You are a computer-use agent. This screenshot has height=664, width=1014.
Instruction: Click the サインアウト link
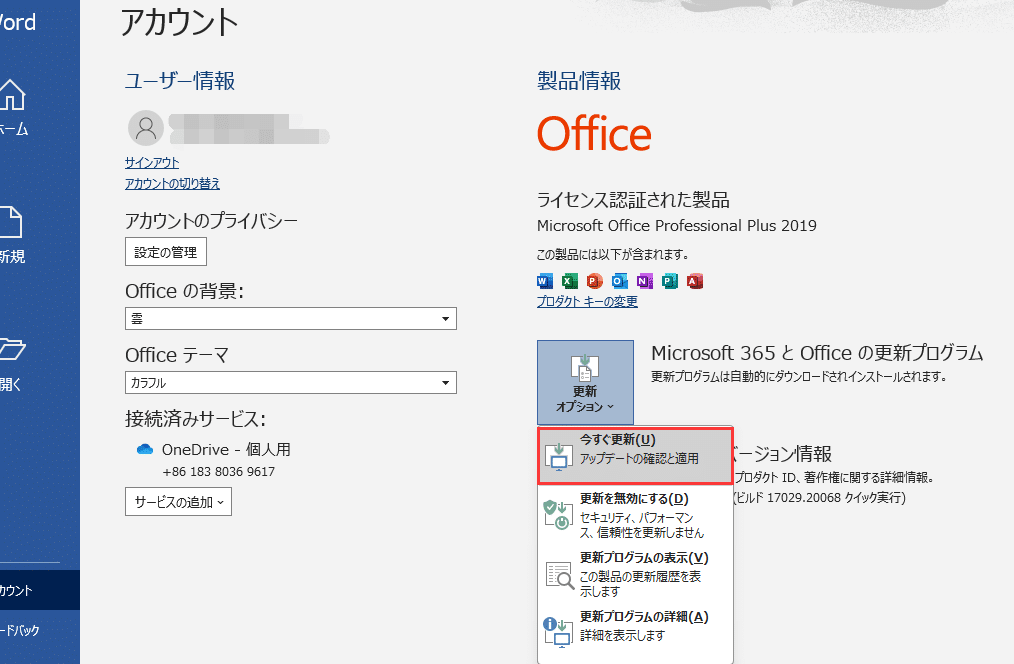[152, 162]
